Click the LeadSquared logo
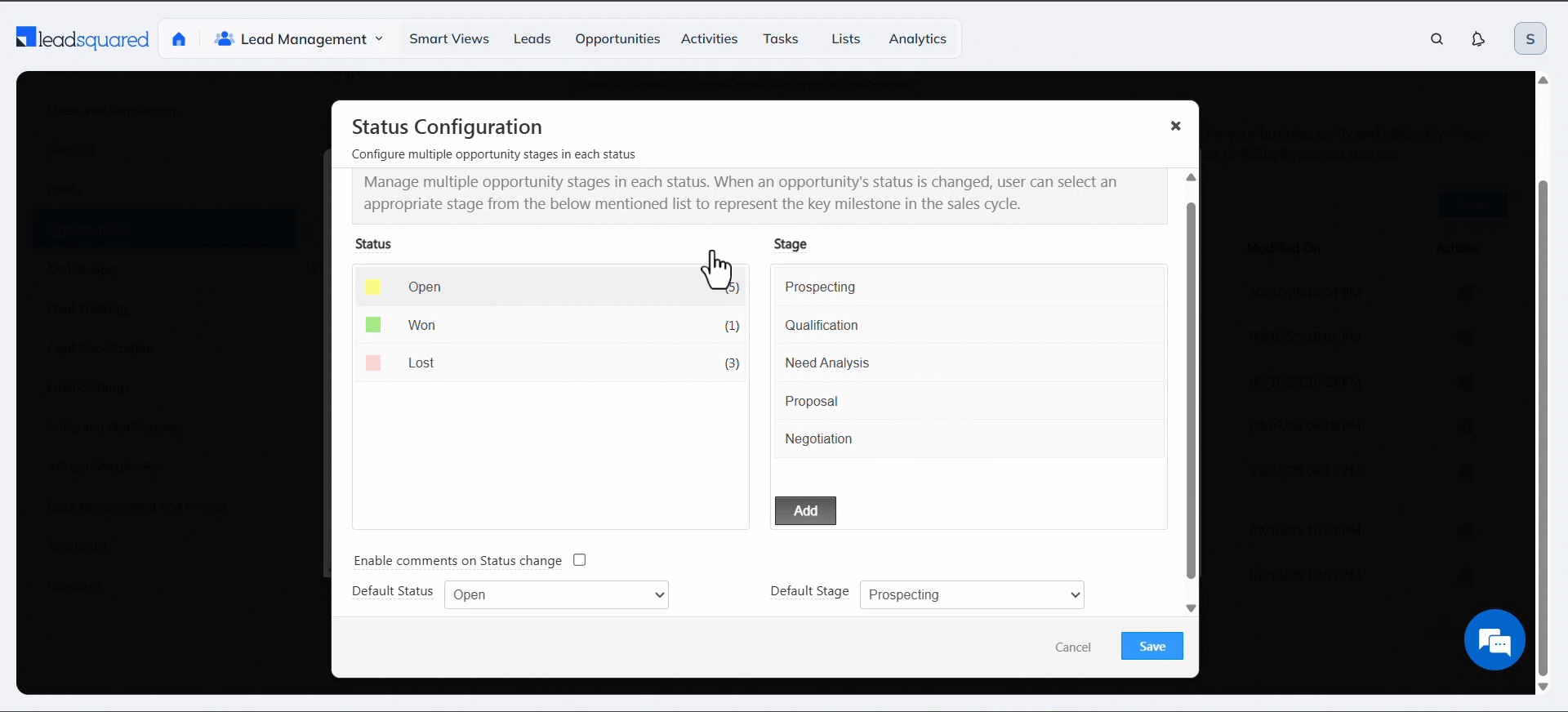 [x=82, y=38]
